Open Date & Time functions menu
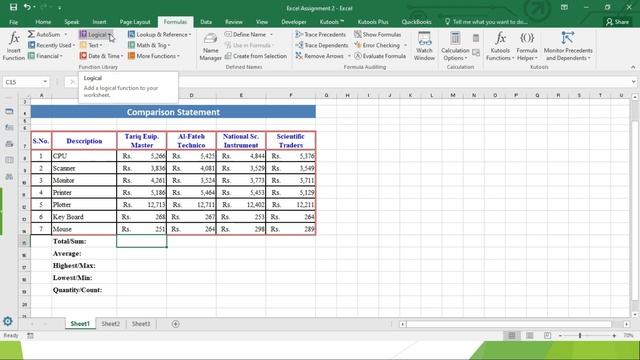 pyautogui.click(x=101, y=56)
